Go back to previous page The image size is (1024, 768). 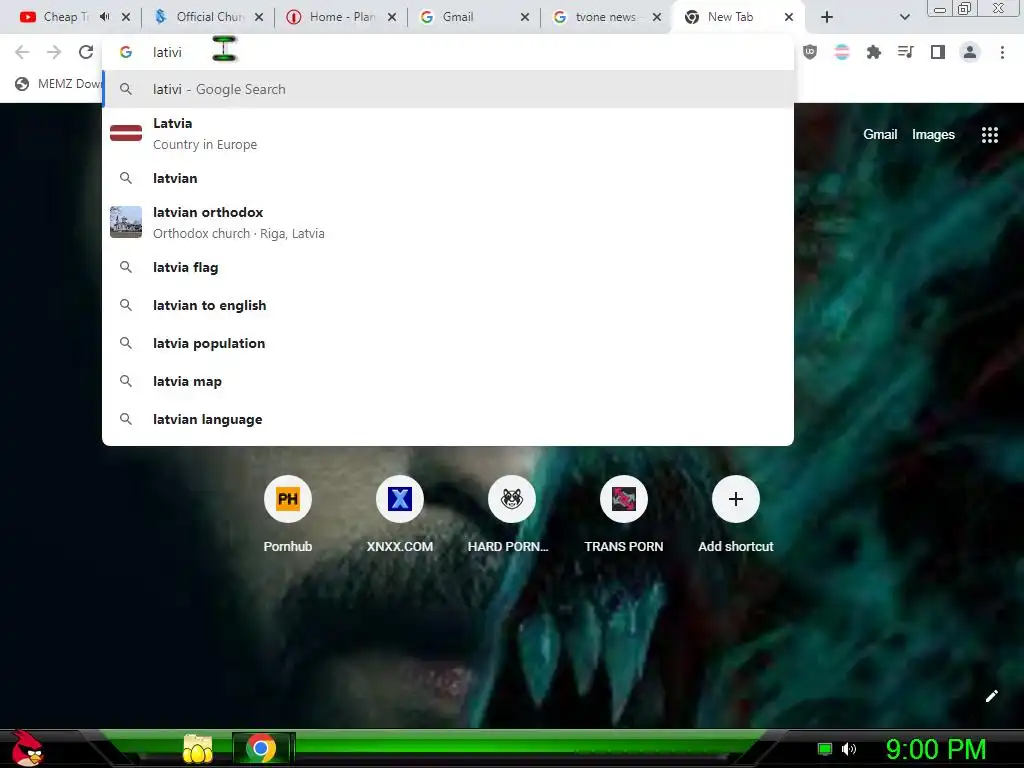point(22,52)
